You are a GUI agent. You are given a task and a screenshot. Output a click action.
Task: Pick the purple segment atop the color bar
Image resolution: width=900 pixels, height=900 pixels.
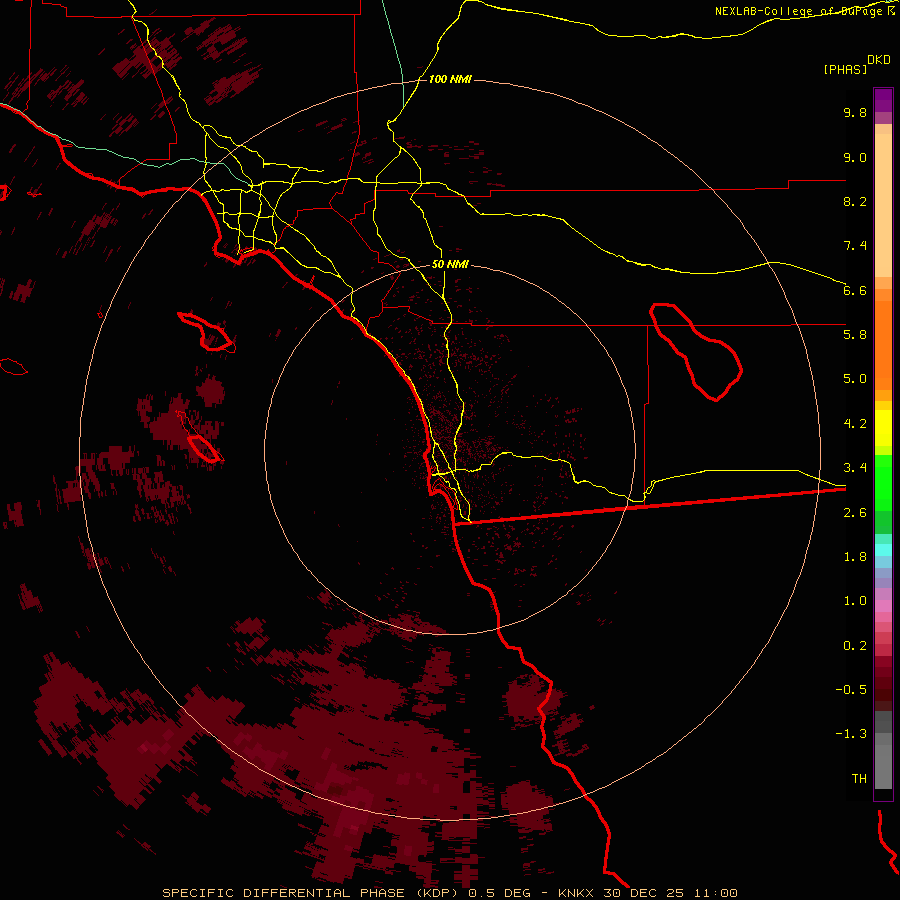pos(883,100)
